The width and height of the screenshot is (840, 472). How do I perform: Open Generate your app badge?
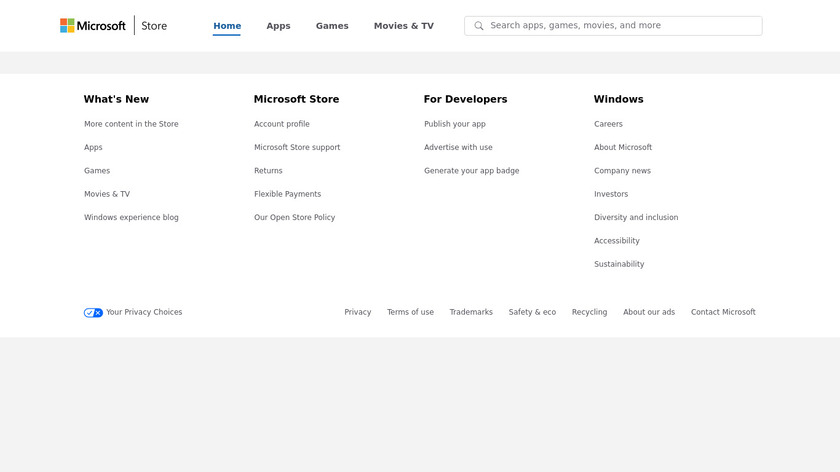[472, 171]
